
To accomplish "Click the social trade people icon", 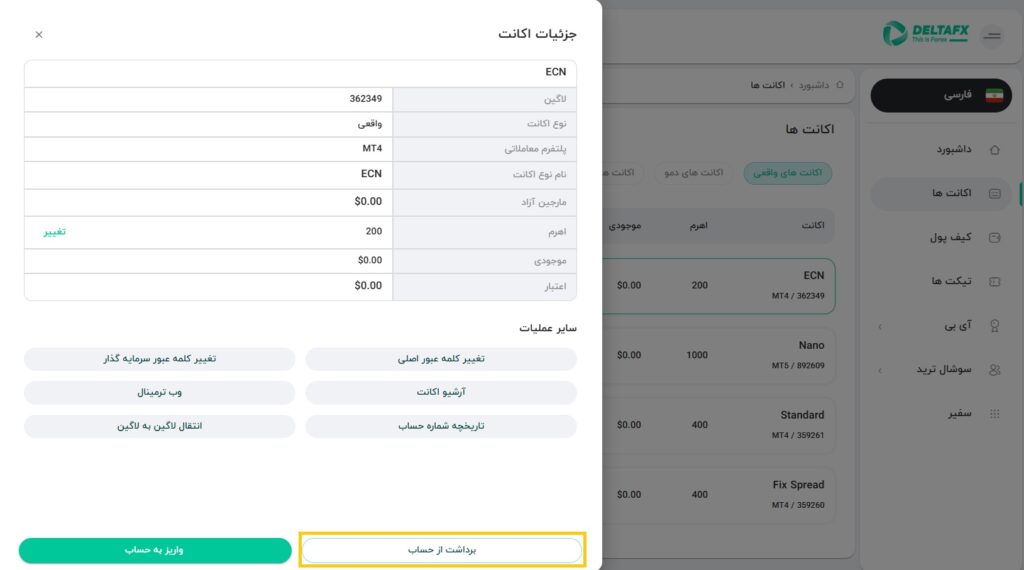I will point(994,370).
